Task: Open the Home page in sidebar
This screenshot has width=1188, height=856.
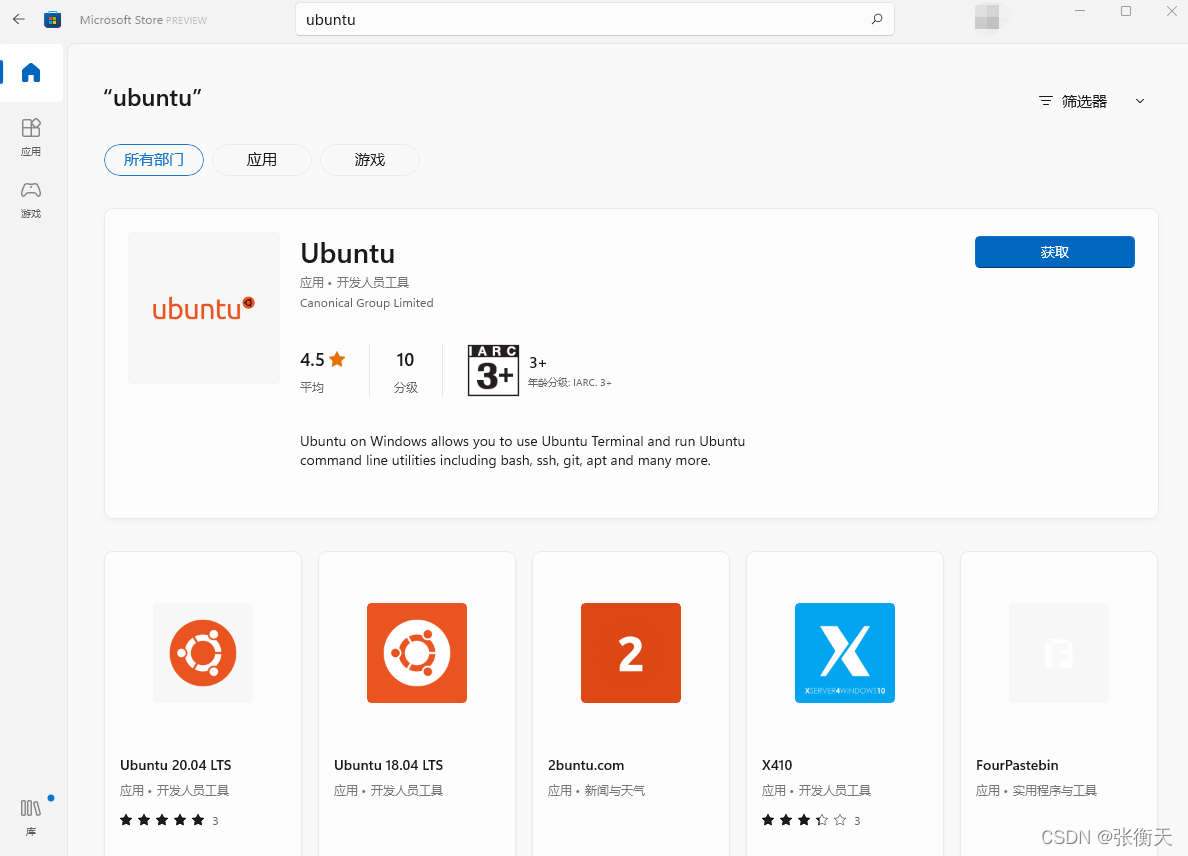Action: pyautogui.click(x=31, y=73)
